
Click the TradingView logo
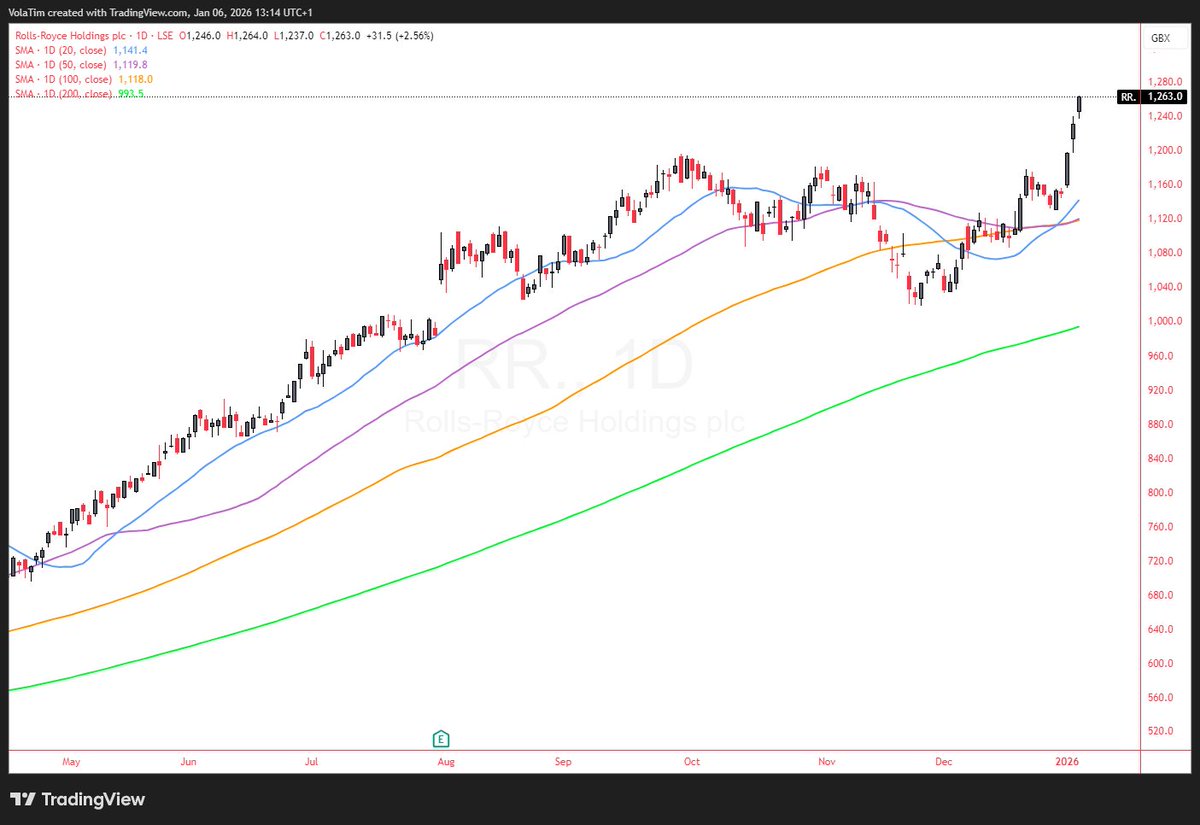(78, 799)
